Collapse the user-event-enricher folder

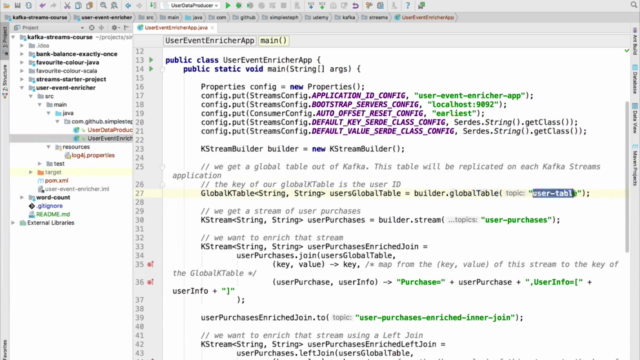coord(22,88)
